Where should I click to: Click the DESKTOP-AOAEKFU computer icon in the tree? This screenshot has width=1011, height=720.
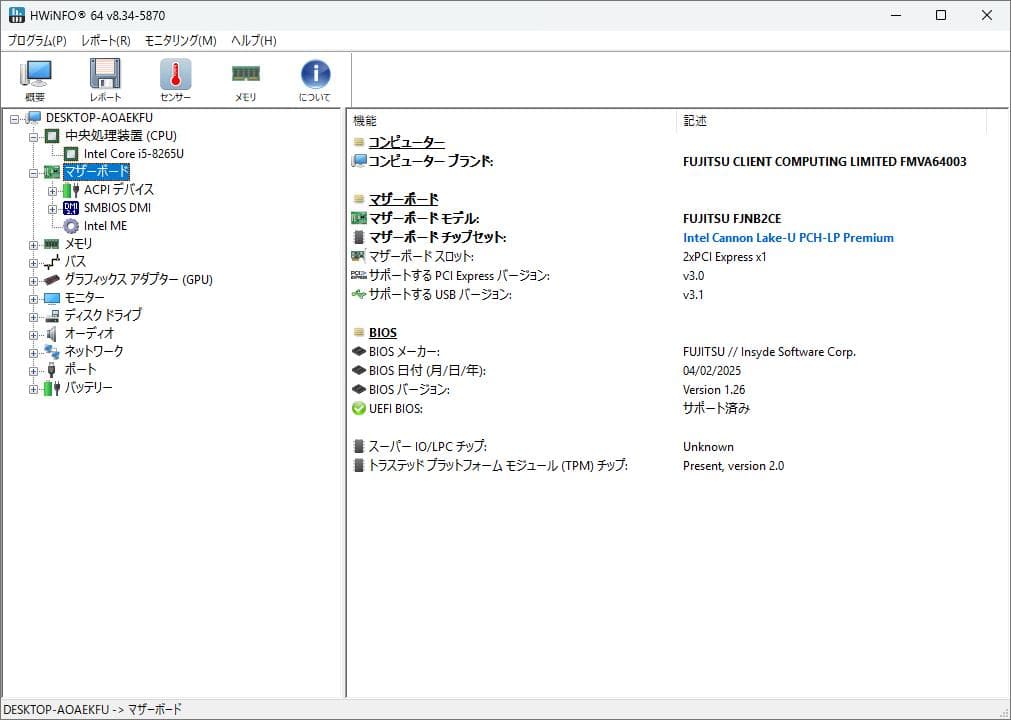34,118
